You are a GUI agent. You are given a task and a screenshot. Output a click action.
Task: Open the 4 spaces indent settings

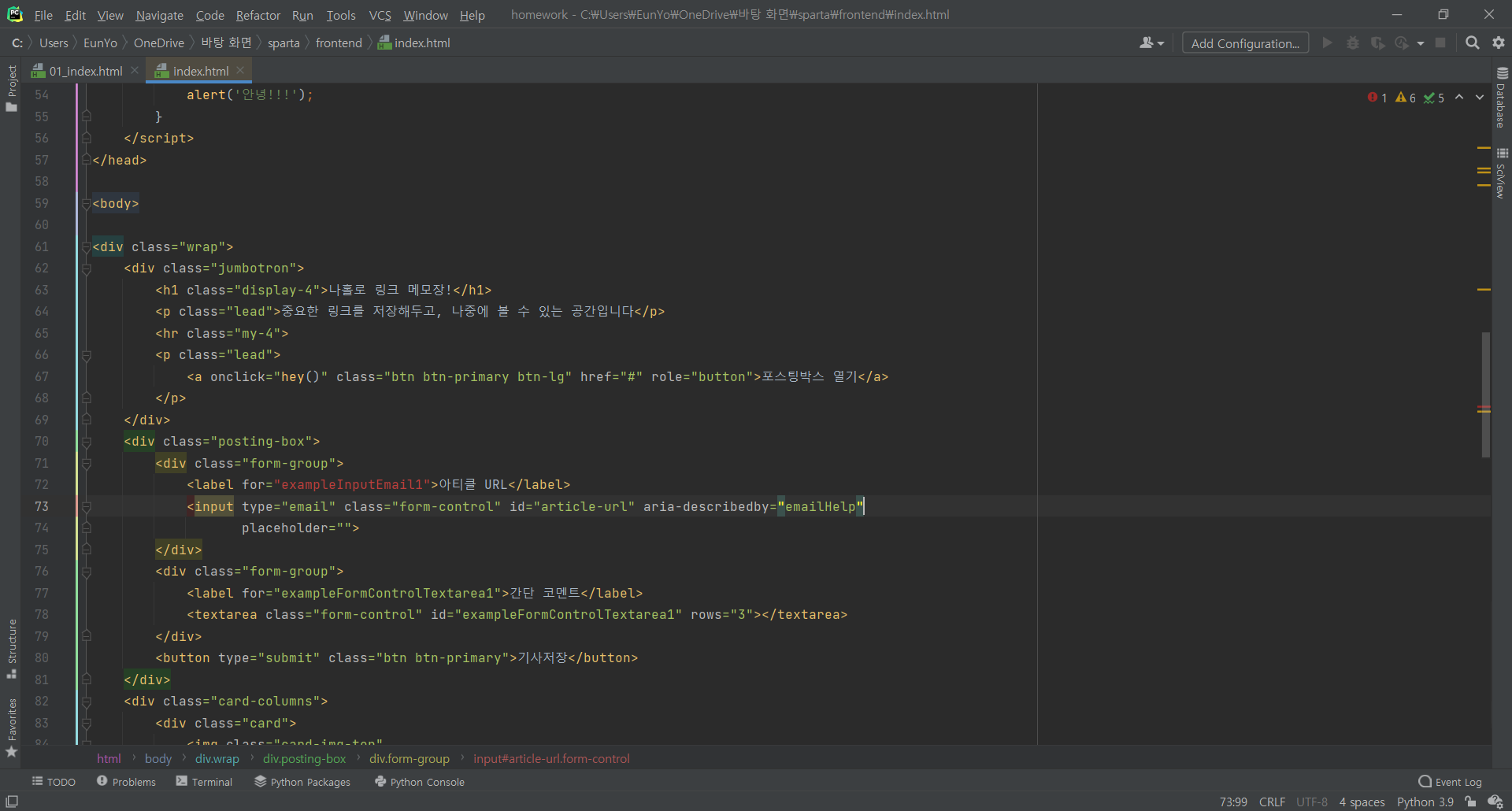coord(1362,802)
